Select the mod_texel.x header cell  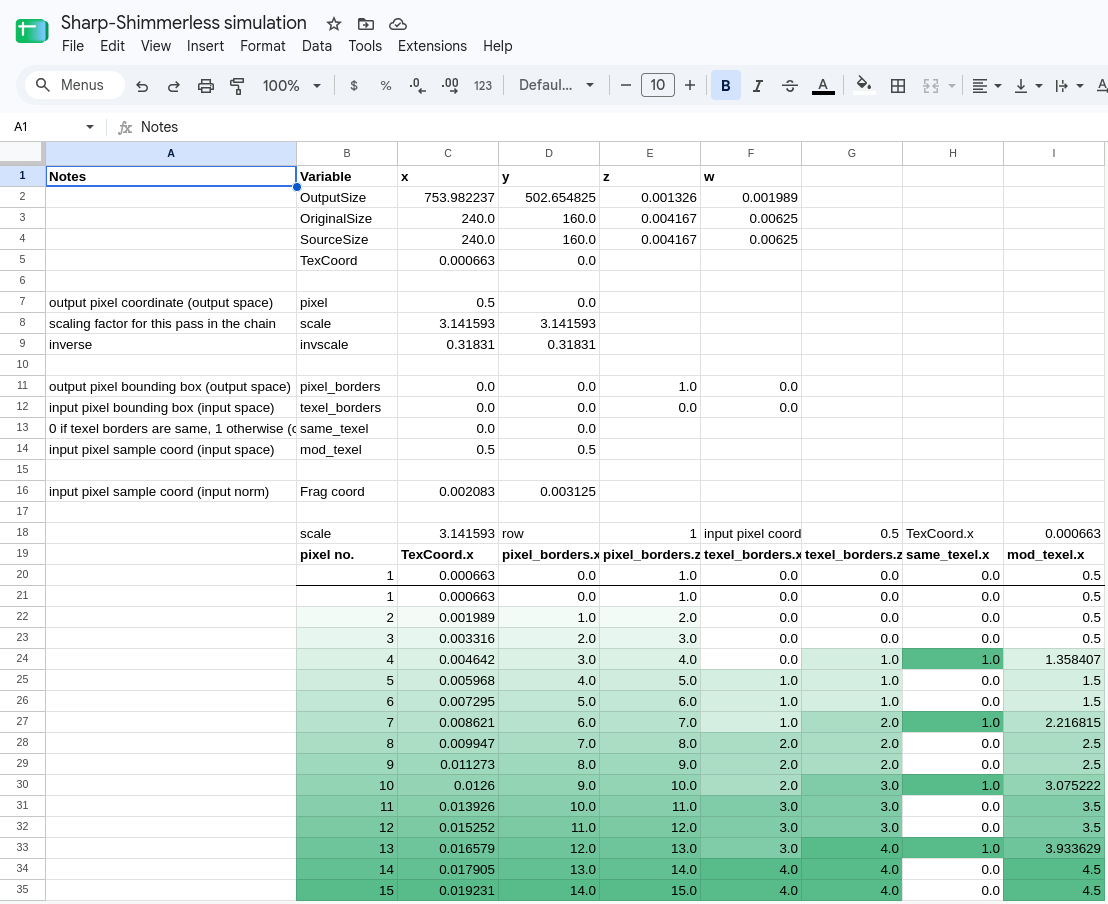pos(1054,554)
